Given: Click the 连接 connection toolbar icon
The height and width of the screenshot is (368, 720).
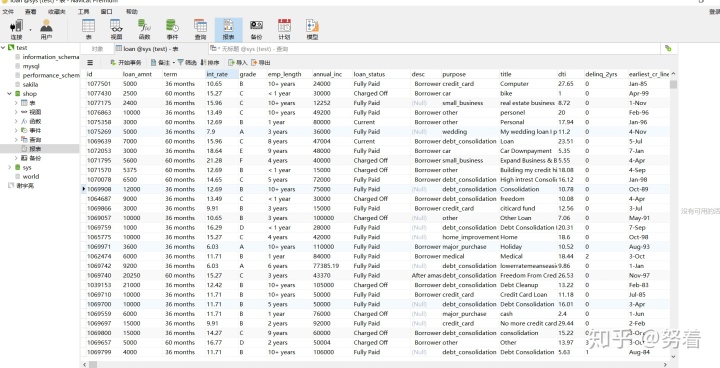Looking at the screenshot, I should click(x=17, y=29).
